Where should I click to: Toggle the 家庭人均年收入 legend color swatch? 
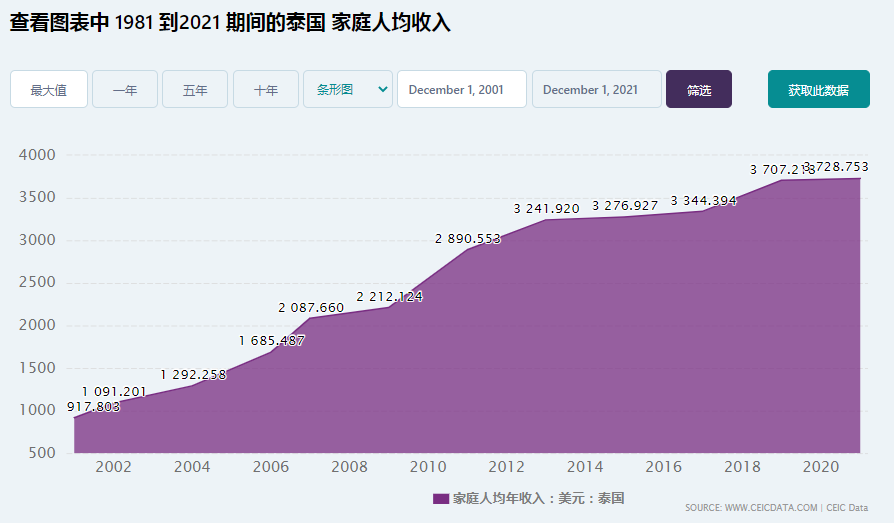point(441,498)
